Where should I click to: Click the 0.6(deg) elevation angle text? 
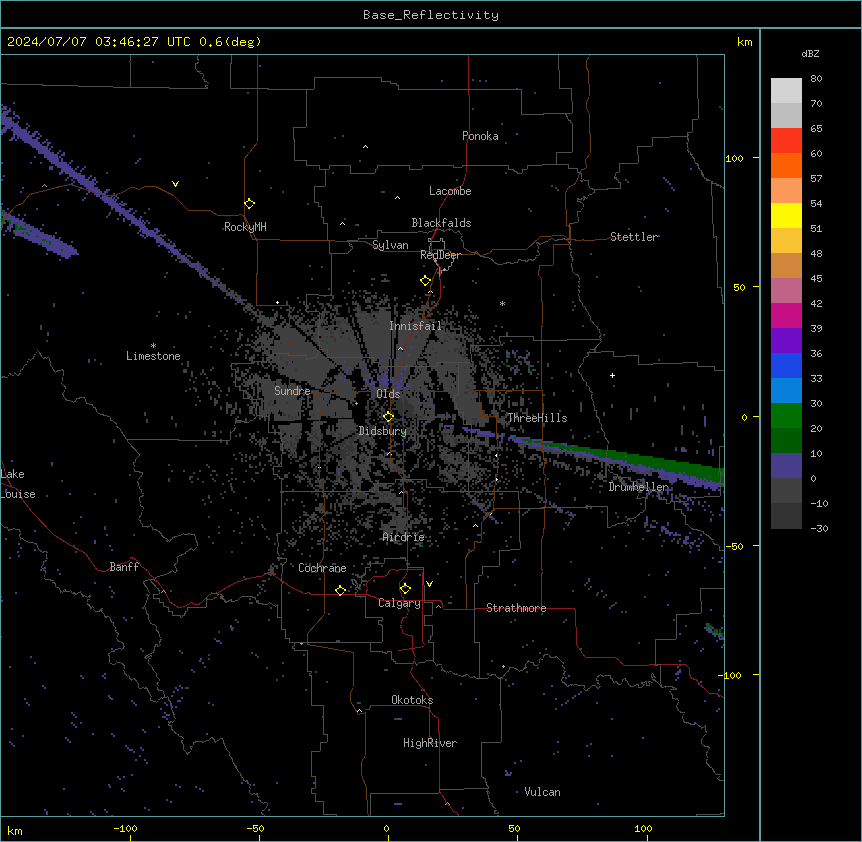[230, 42]
